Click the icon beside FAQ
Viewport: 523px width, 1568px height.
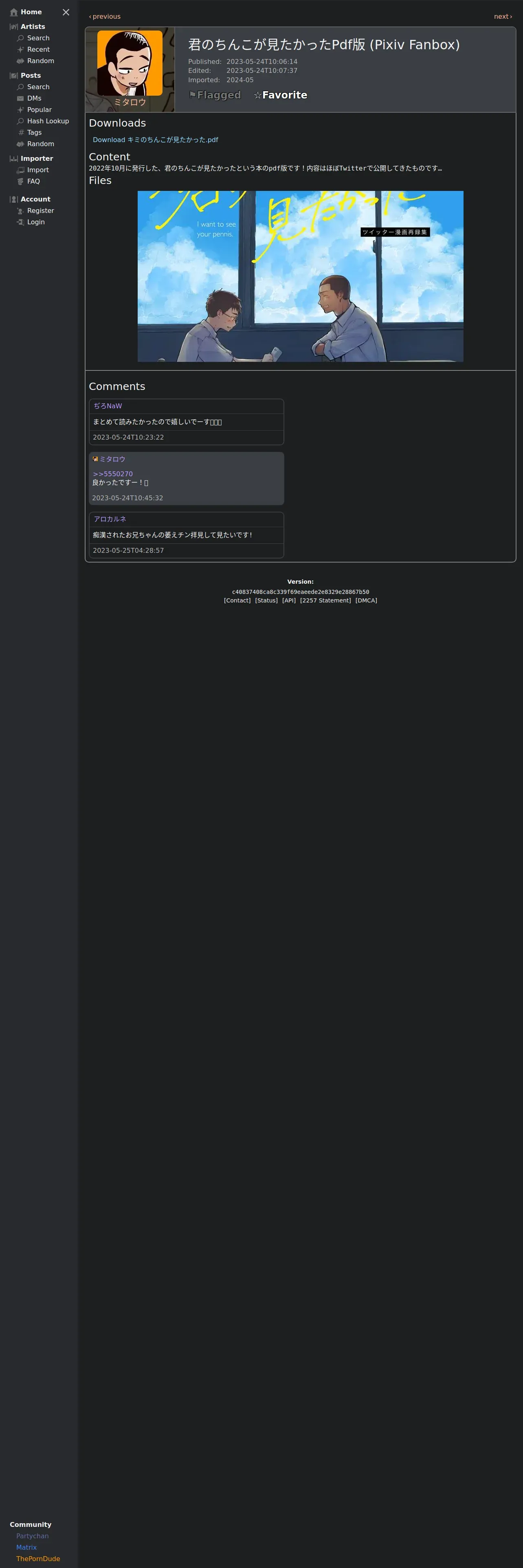click(21, 182)
